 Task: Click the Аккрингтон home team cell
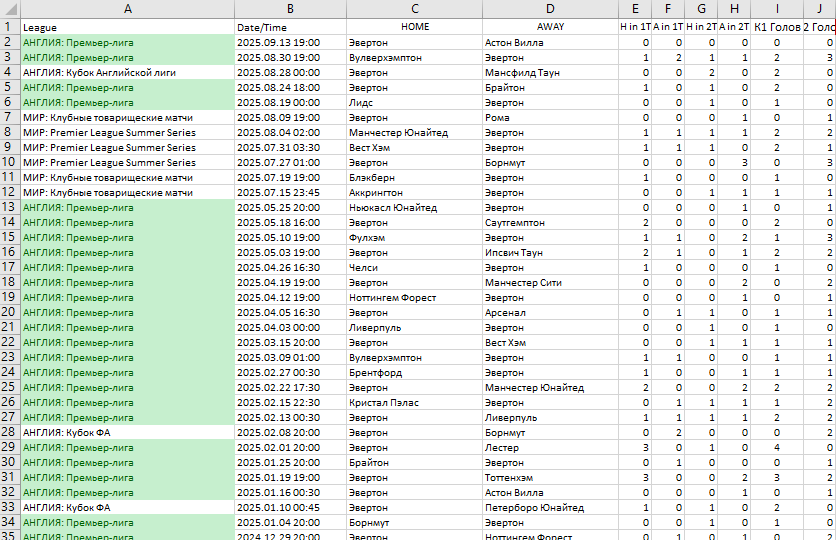pos(414,192)
